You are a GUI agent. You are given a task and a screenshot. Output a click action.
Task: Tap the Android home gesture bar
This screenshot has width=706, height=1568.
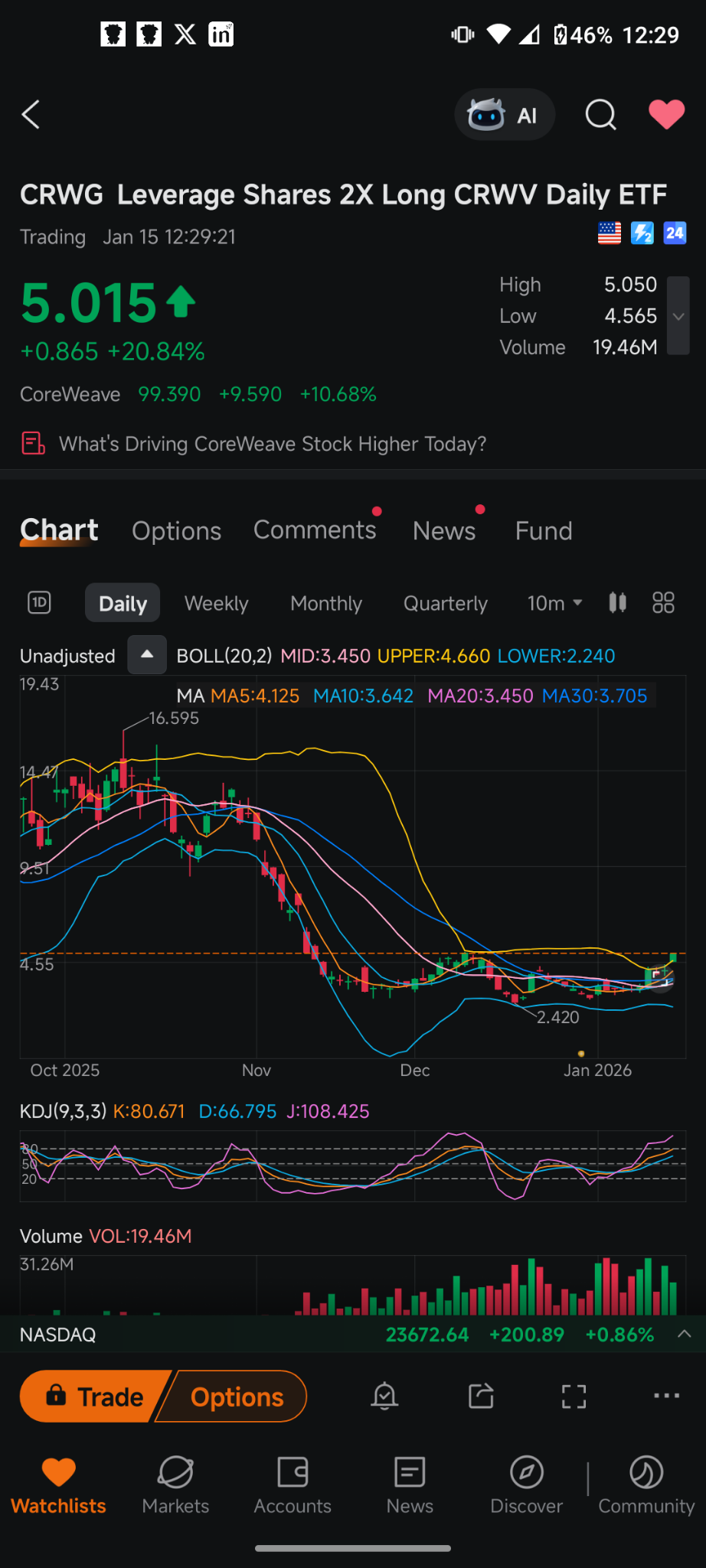(353, 1548)
